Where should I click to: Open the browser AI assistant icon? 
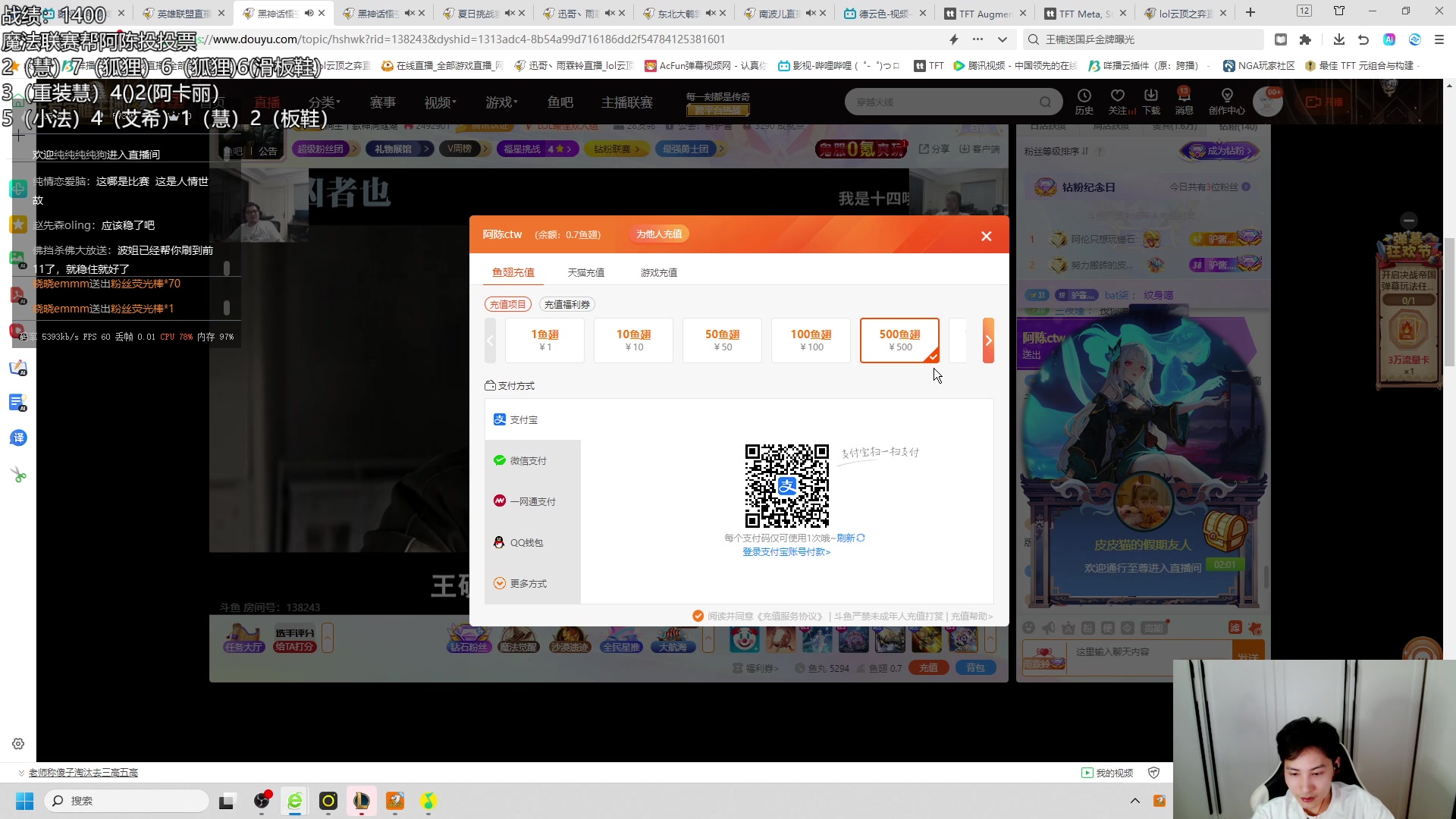[x=1389, y=39]
